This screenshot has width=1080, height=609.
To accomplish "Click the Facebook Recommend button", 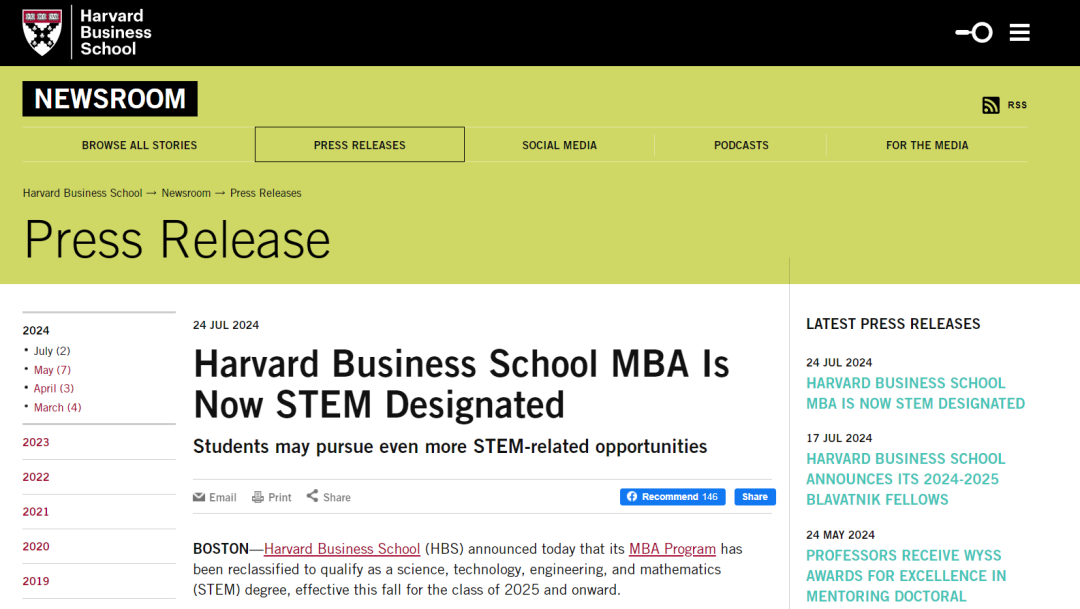I will coord(672,497).
